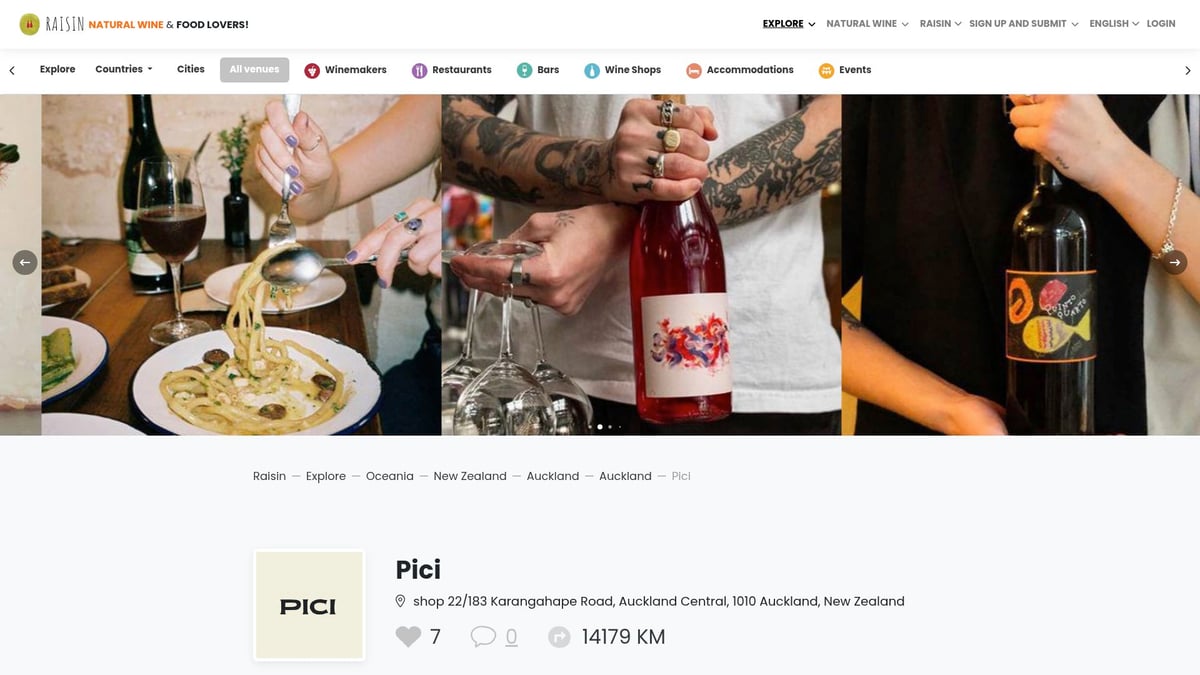Select the Bars filter icon
1200x675 pixels.
525,69
